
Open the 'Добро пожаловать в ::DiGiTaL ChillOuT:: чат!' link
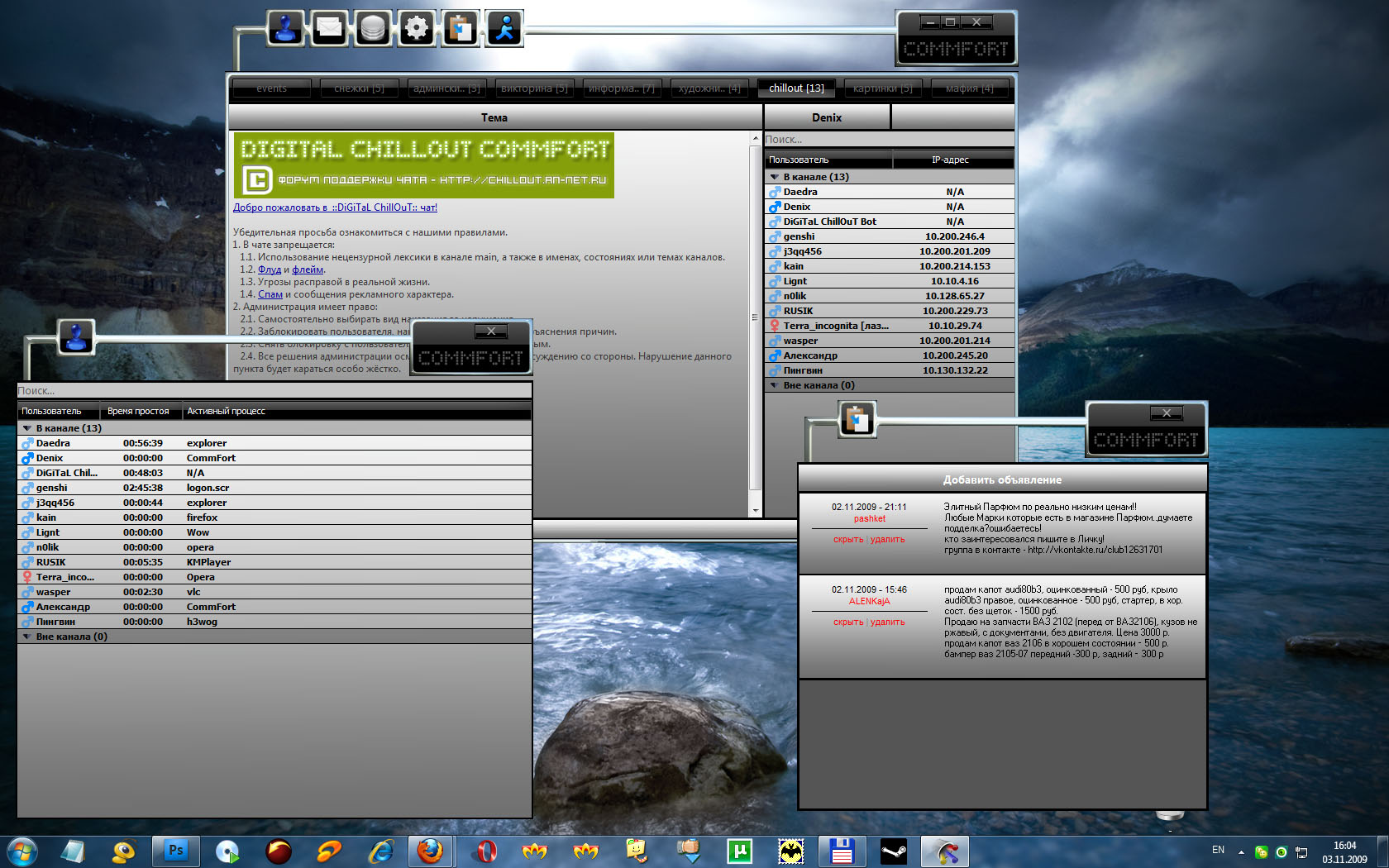[x=335, y=207]
